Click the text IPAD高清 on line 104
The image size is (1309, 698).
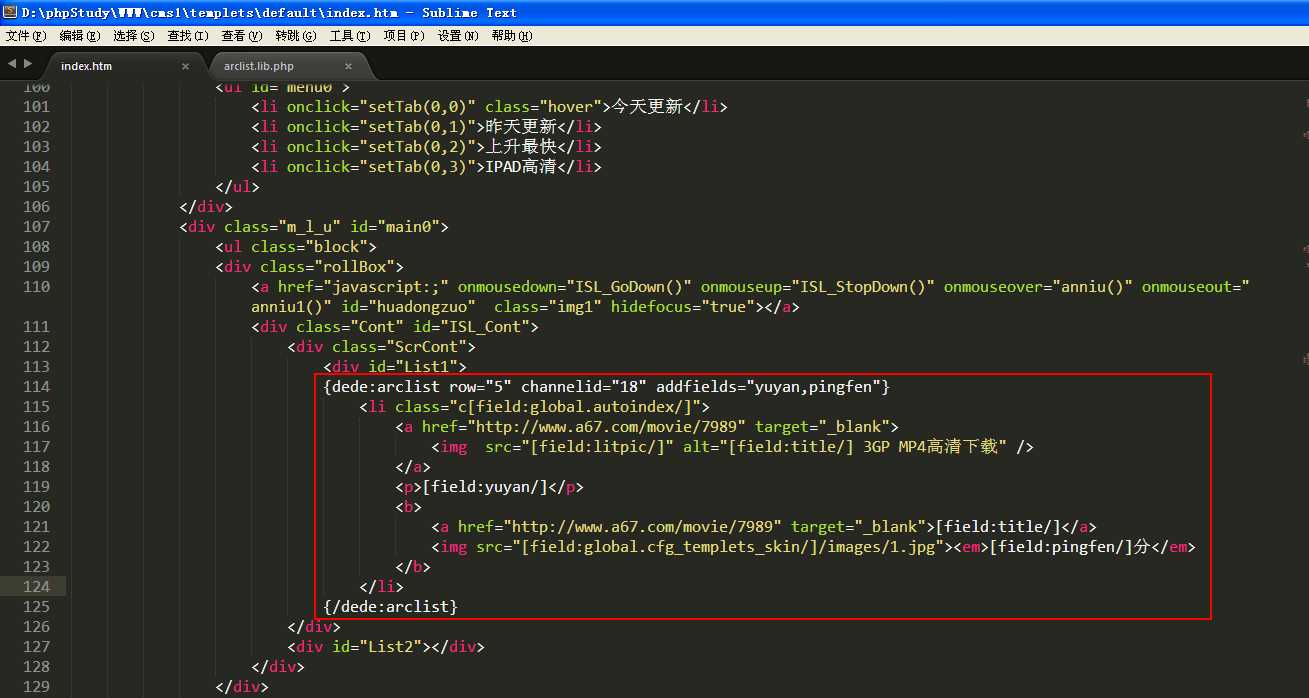tap(521, 167)
